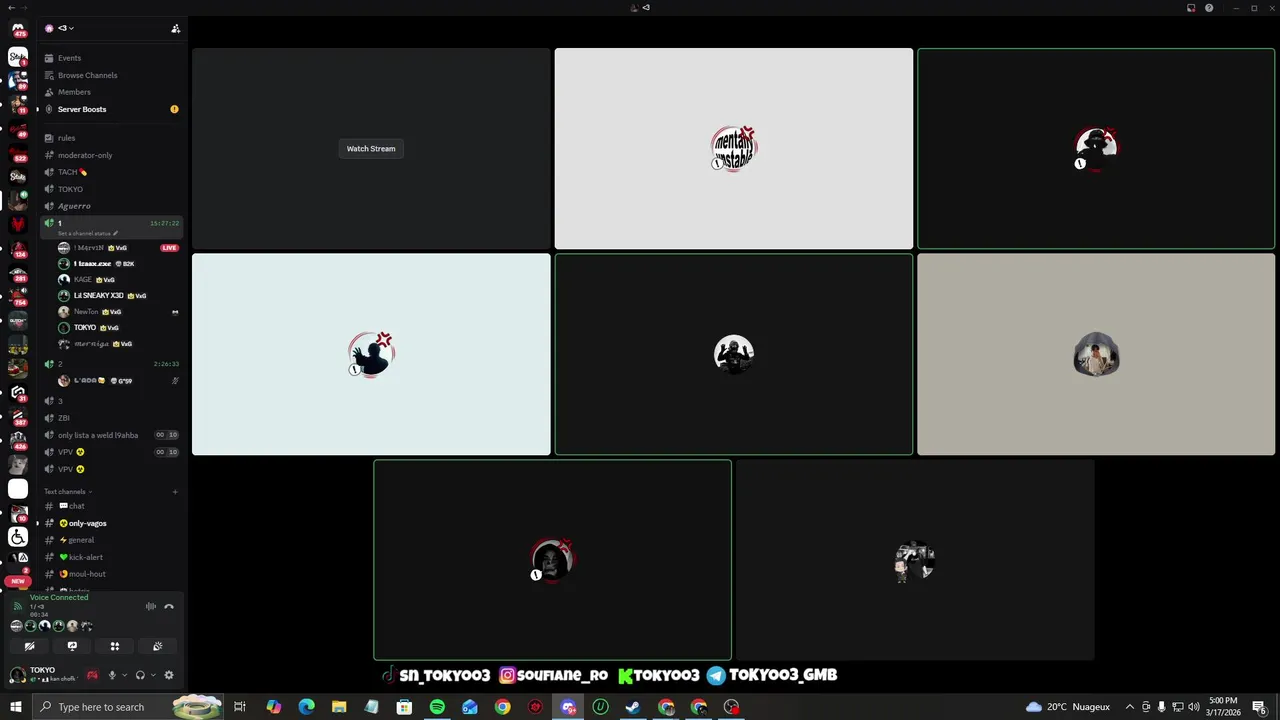Select the mentally unstable avatar video tile
This screenshot has width=1280, height=720.
coord(734,149)
